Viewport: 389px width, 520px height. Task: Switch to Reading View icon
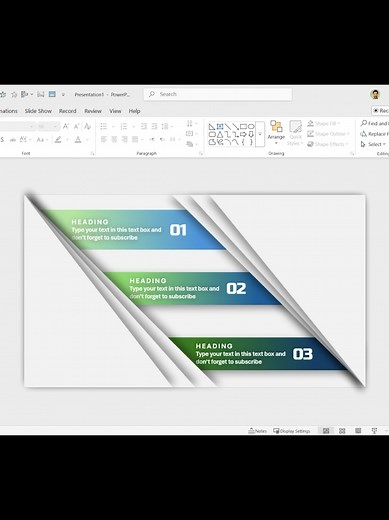(x=358, y=431)
